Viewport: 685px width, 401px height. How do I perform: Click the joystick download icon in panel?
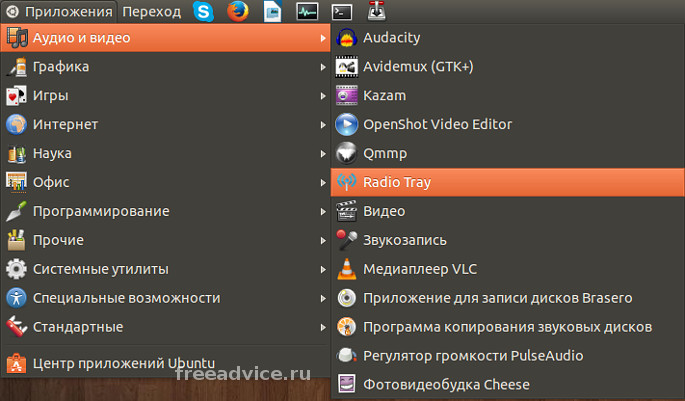377,11
